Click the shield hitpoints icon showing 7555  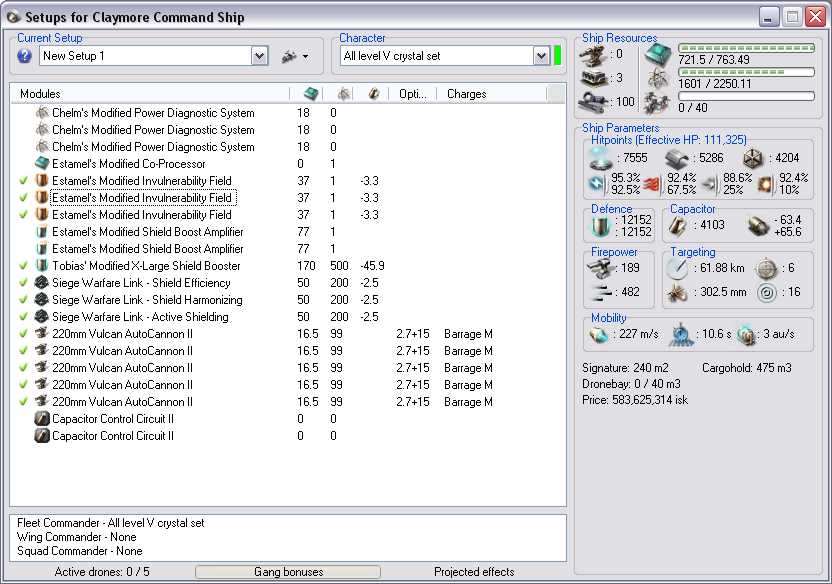[x=601, y=158]
